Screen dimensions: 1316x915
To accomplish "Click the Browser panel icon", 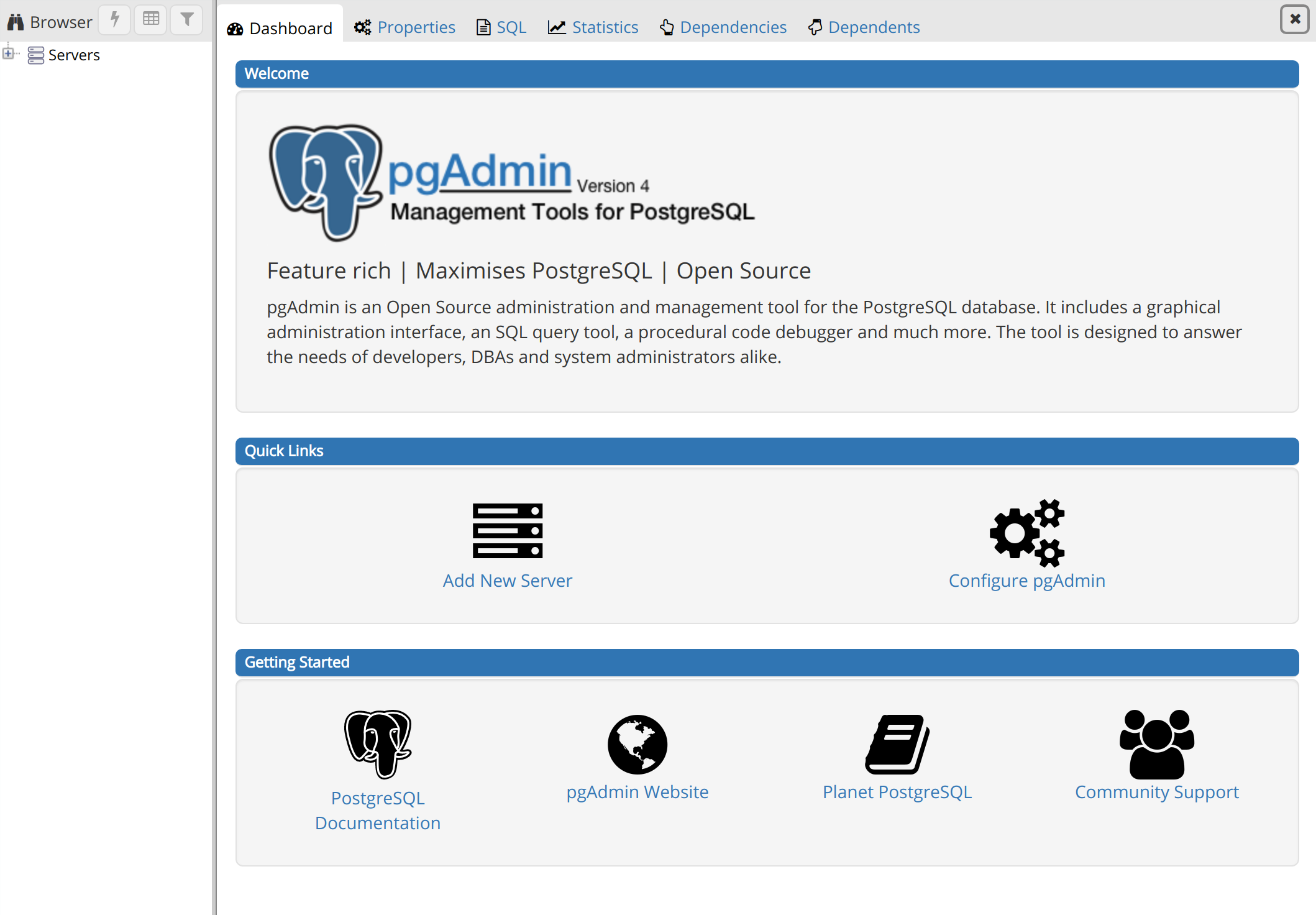I will 15,20.
